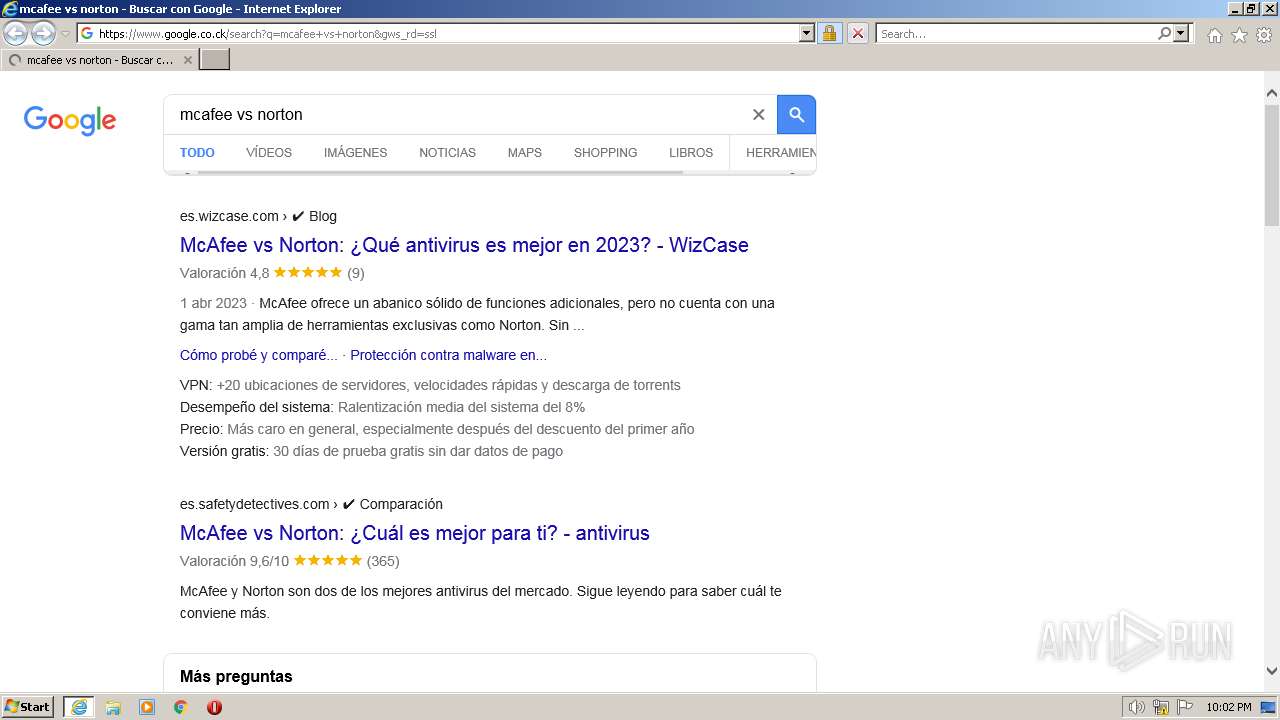
Task: Click the tray Action Center flag
Action: (1185, 707)
